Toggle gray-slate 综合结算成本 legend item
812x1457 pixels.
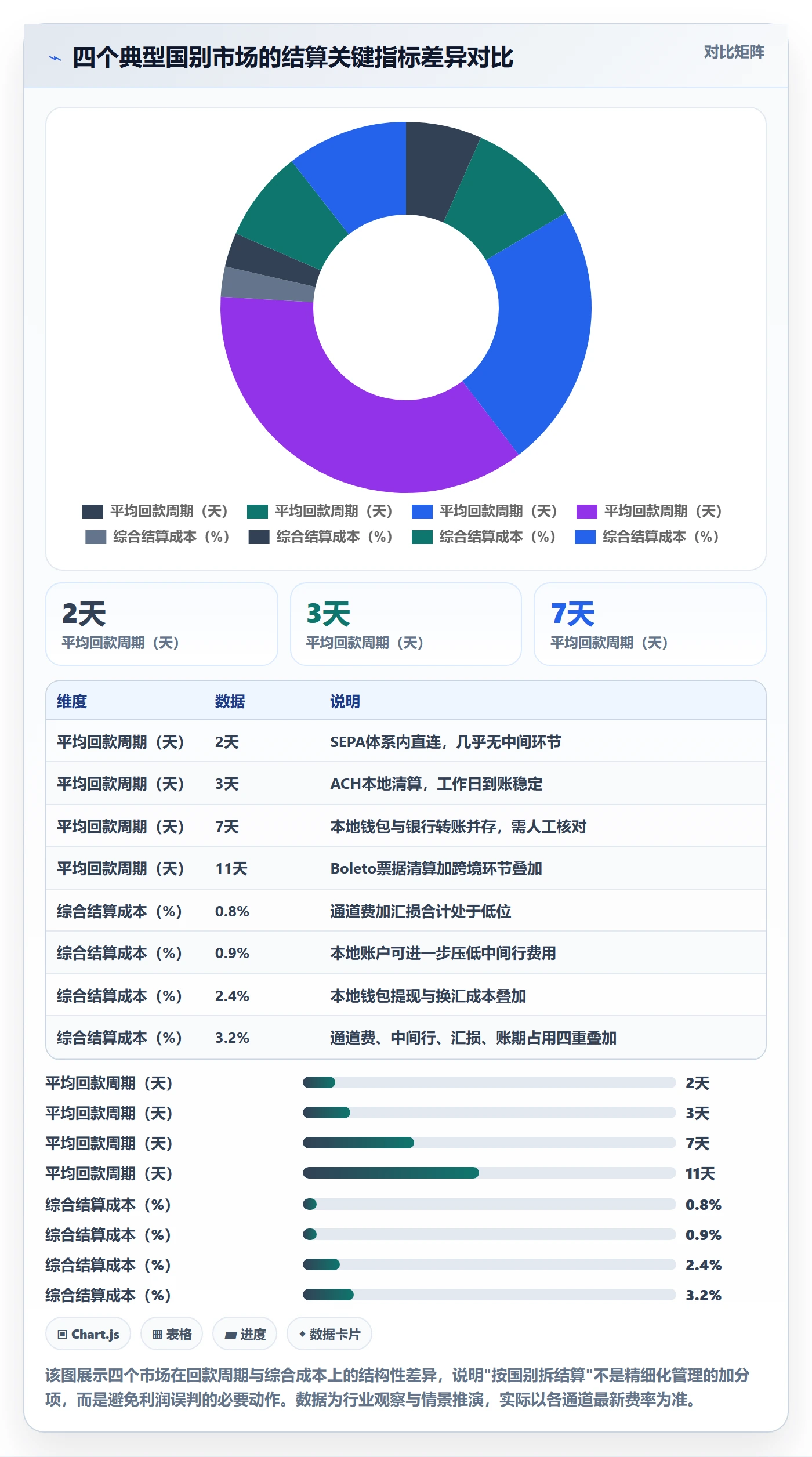click(x=157, y=537)
